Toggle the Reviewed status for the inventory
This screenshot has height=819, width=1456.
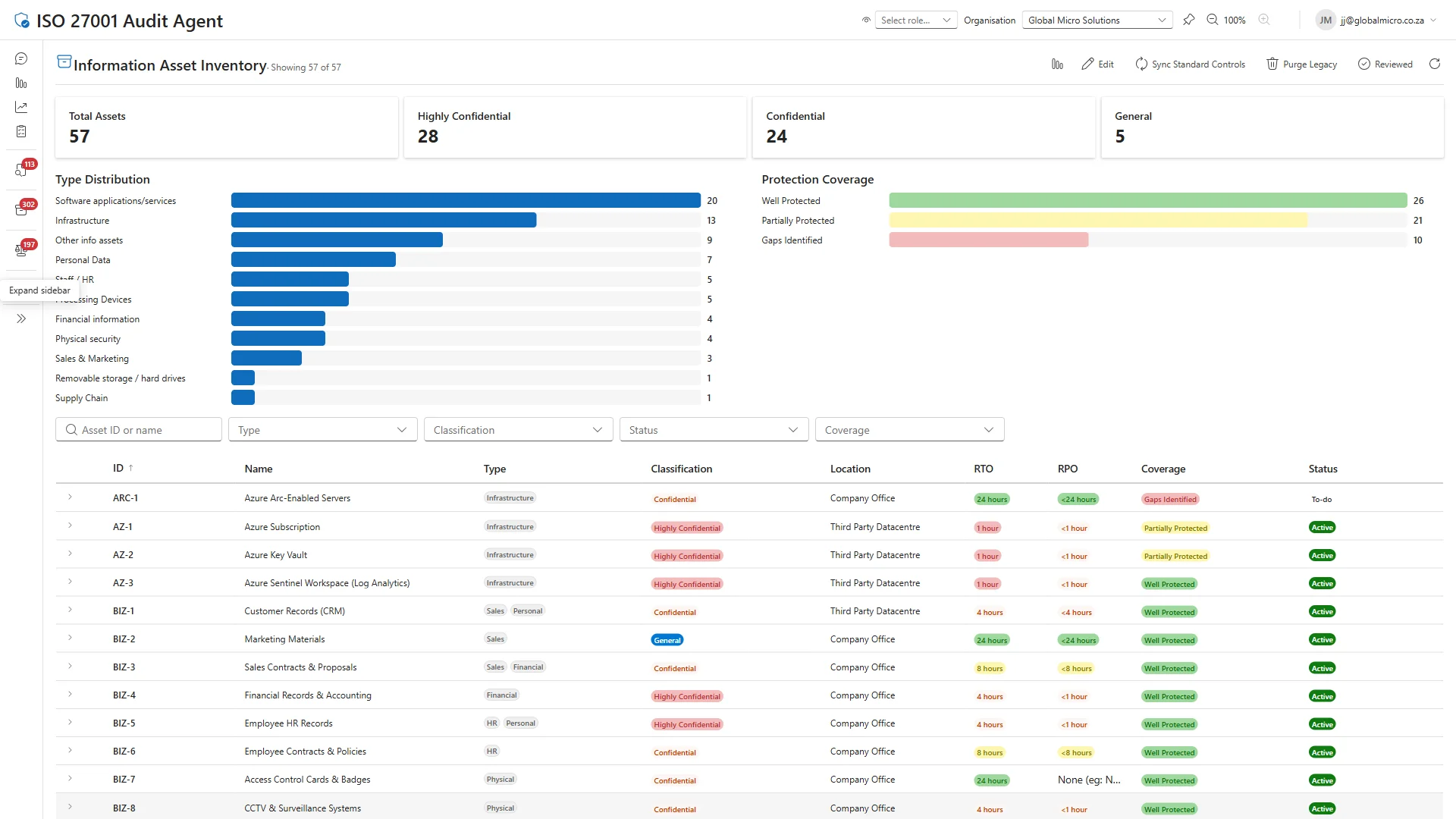(1385, 64)
